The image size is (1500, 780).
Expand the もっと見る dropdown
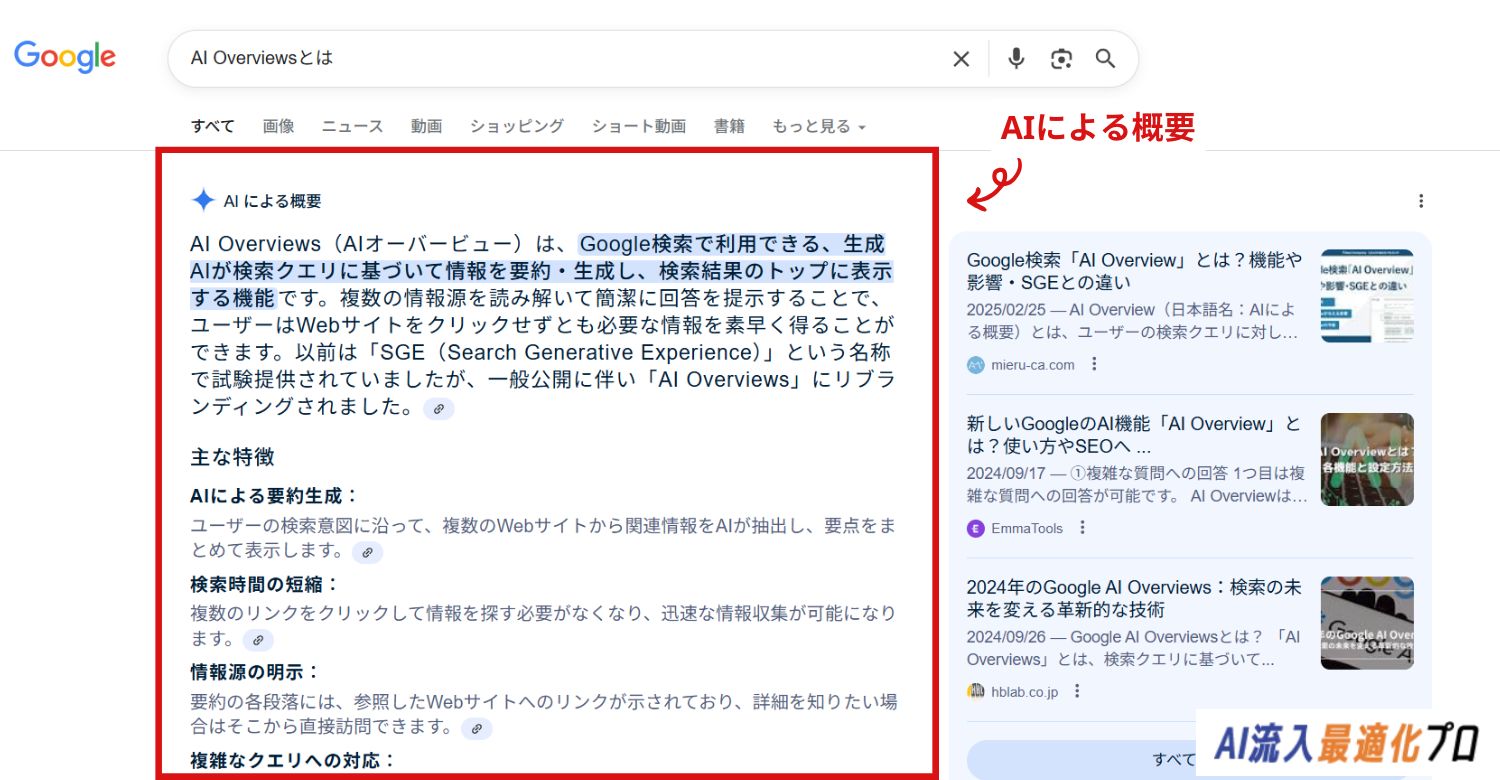(818, 126)
